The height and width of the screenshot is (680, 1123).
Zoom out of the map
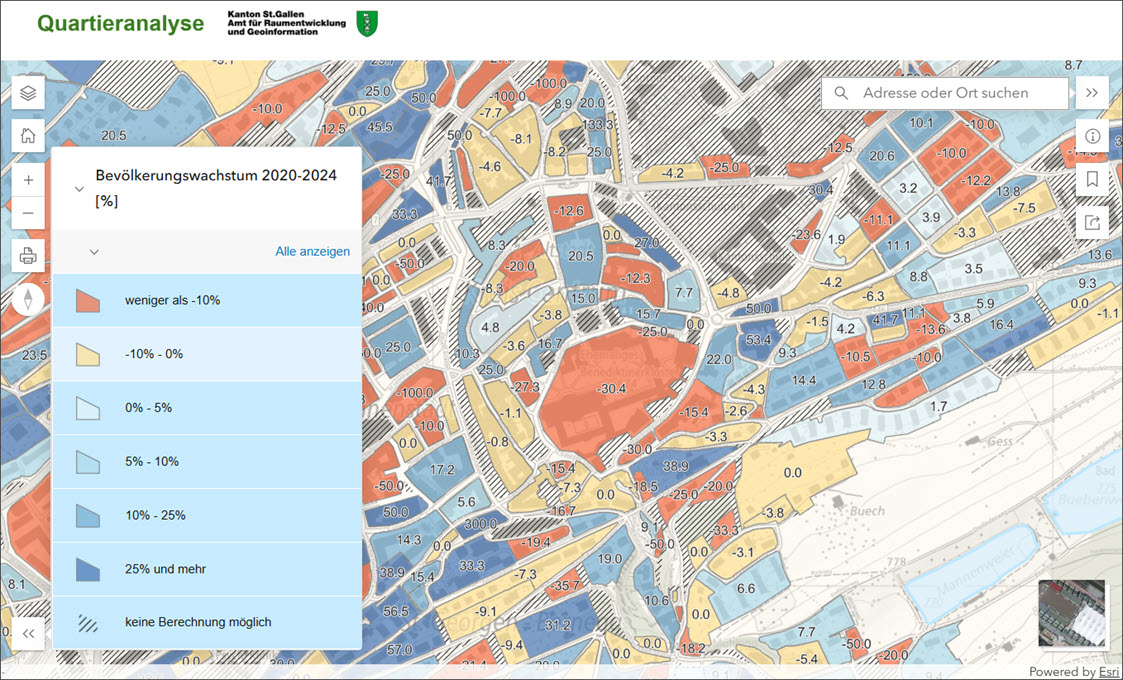click(28, 213)
